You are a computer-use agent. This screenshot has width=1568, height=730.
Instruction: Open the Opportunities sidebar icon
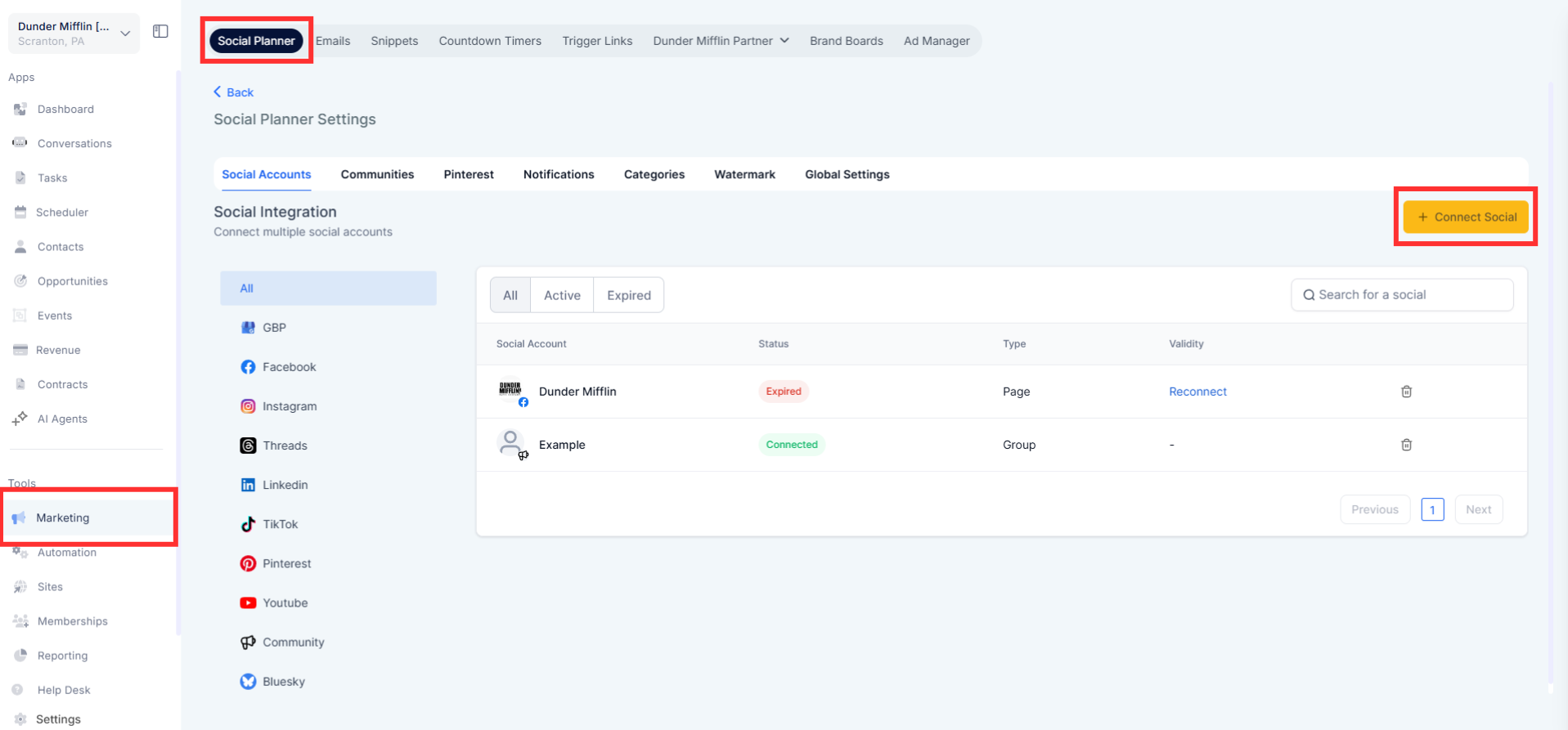[20, 281]
